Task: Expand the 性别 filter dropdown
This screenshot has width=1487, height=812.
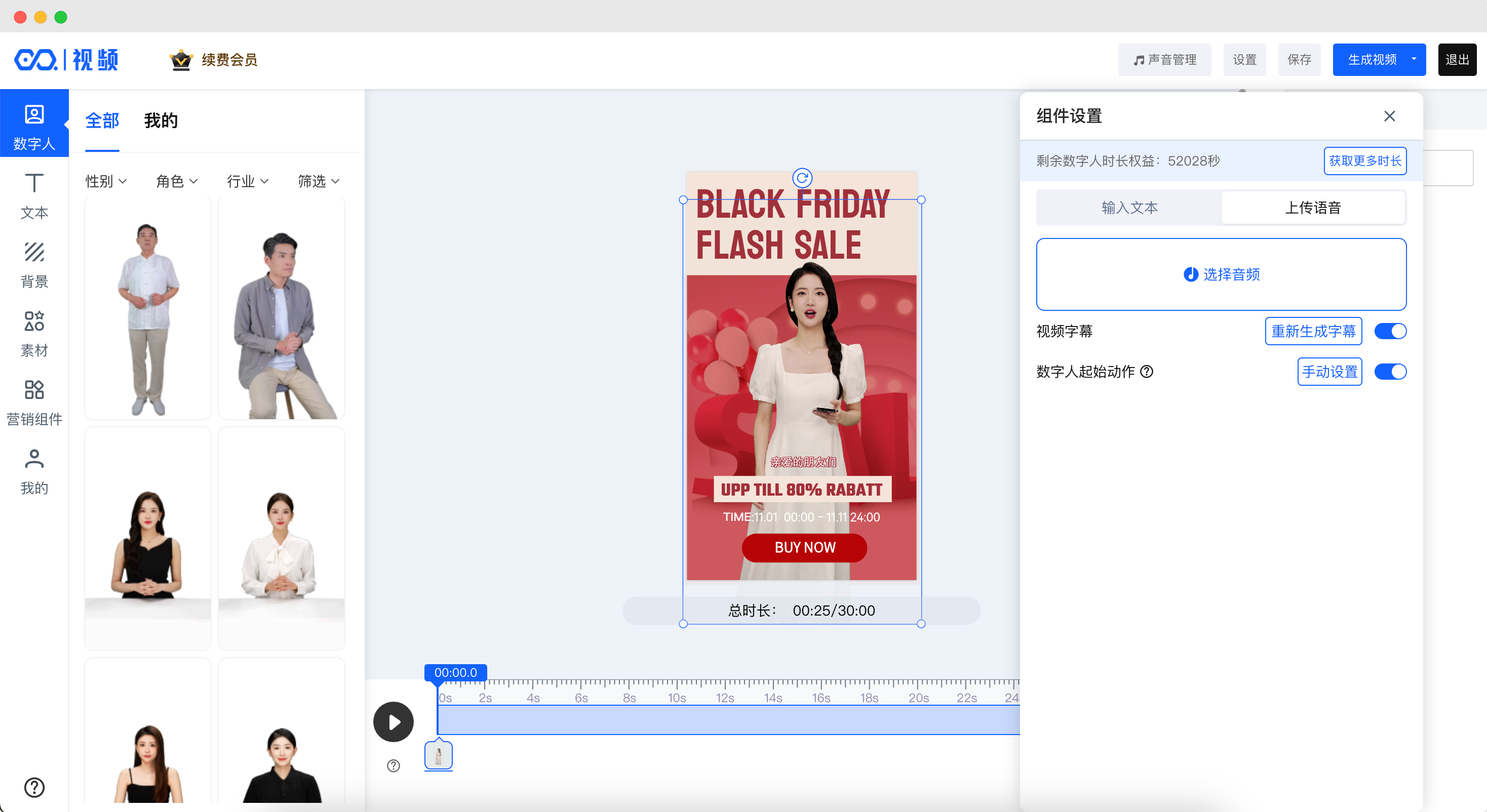Action: point(106,181)
